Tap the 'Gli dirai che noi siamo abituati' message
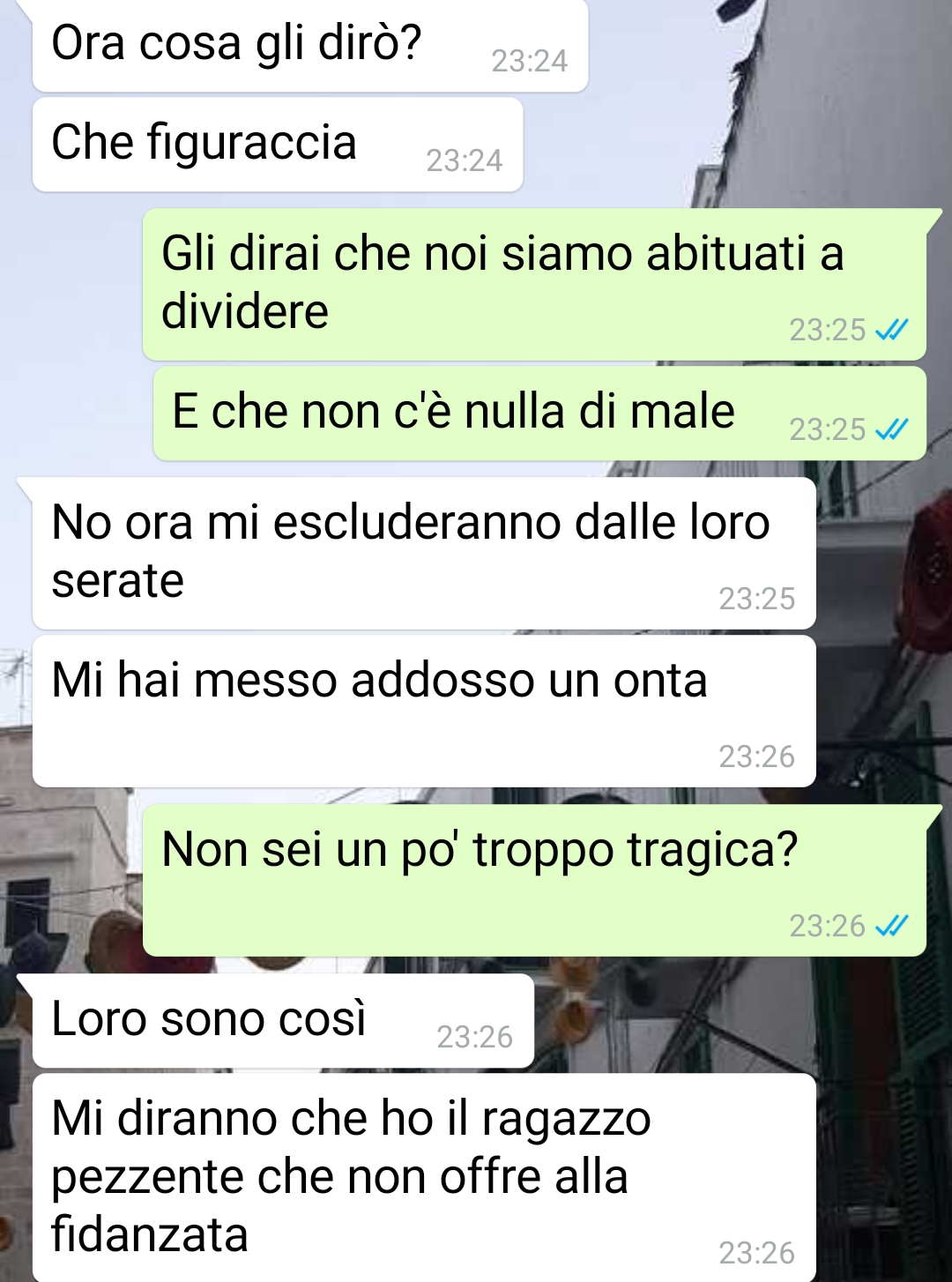 pyautogui.click(x=534, y=284)
